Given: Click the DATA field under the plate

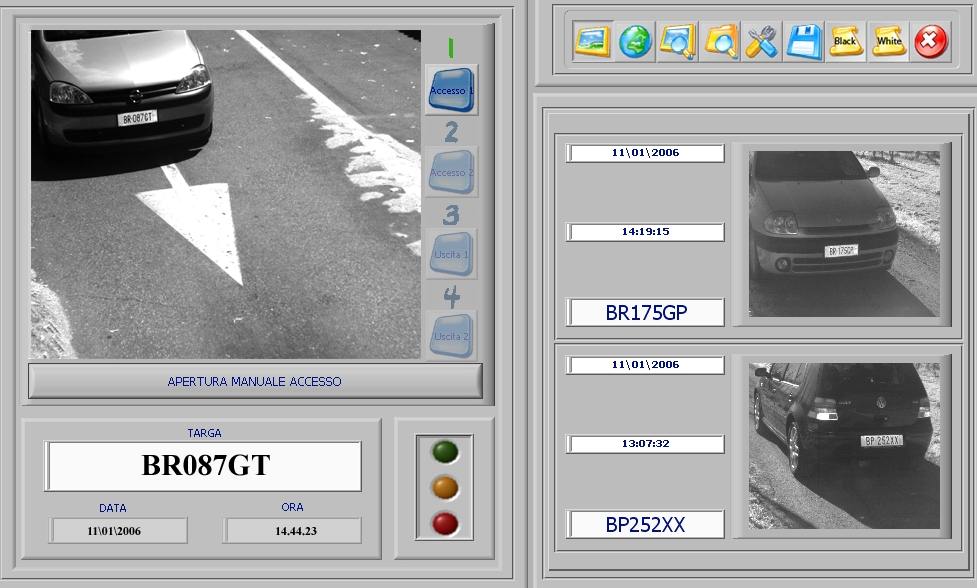Looking at the screenshot, I should tap(119, 530).
